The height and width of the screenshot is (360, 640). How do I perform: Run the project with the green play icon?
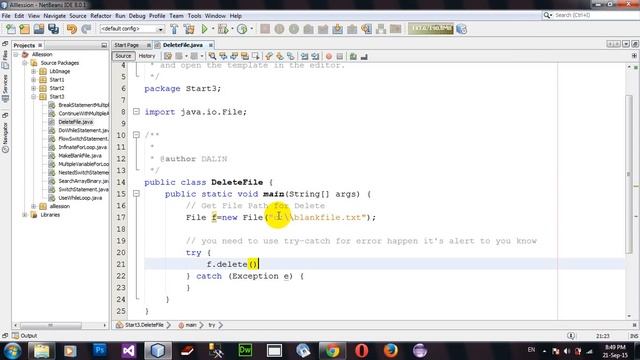coord(204,29)
